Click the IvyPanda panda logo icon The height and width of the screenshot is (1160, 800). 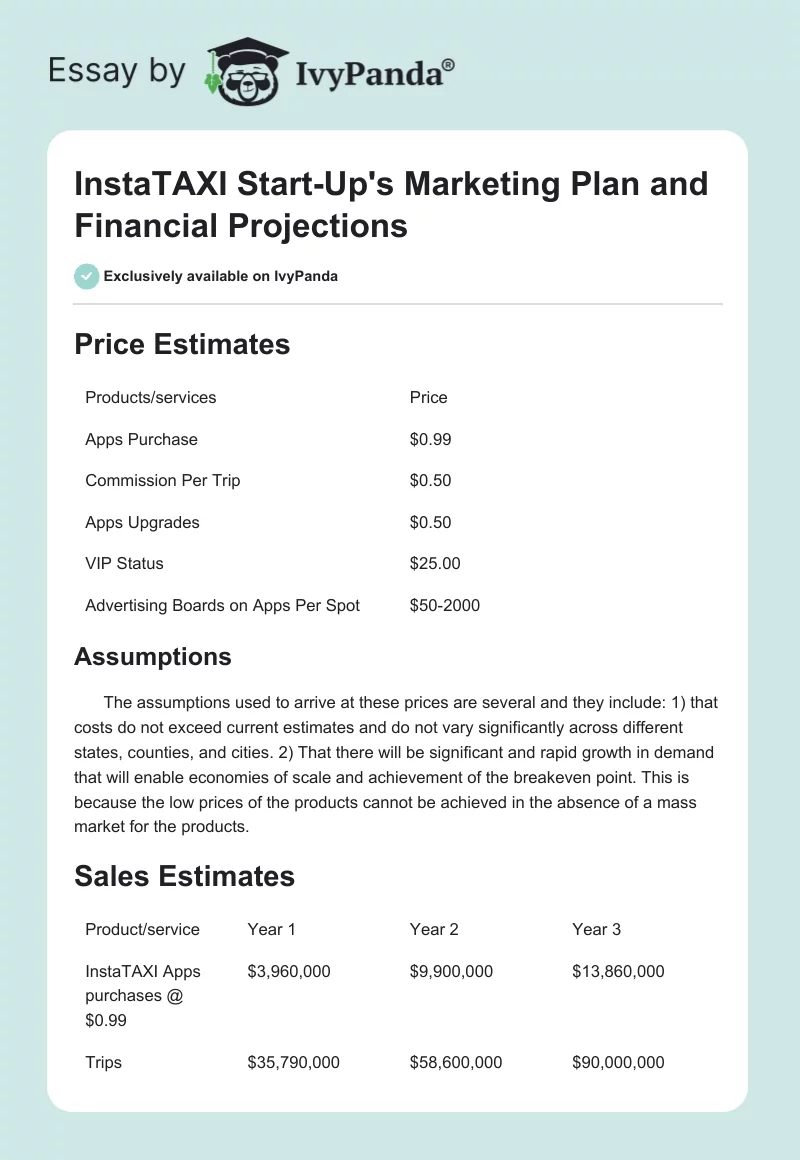click(x=244, y=72)
